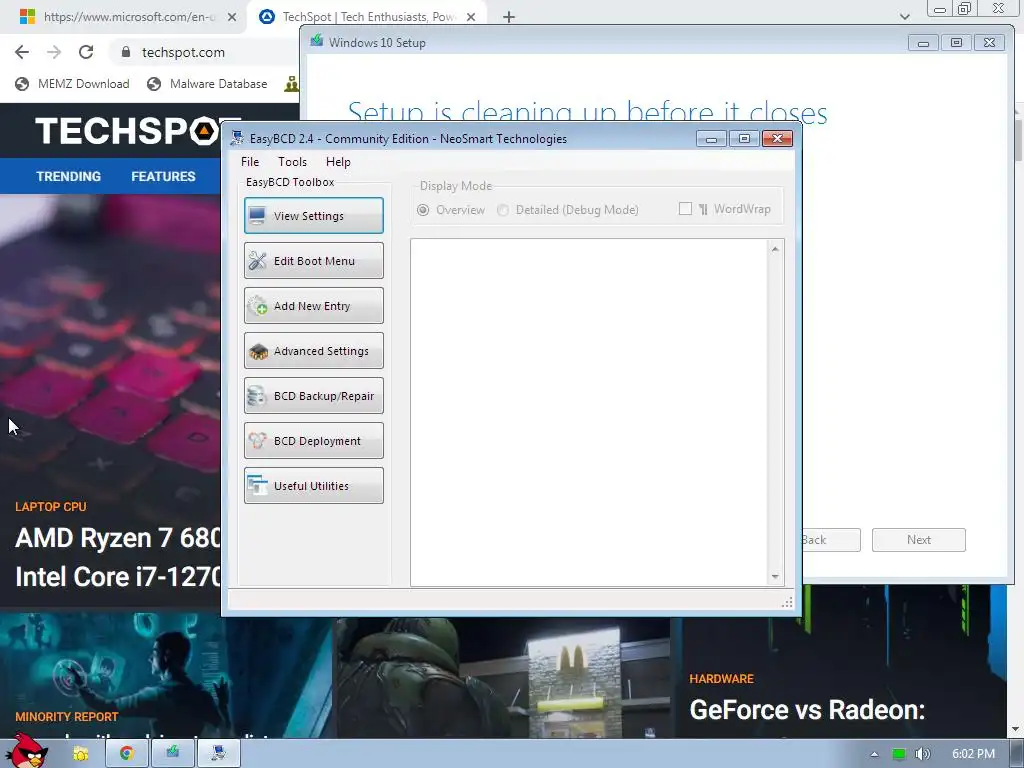The height and width of the screenshot is (768, 1024).
Task: Open Advanced Settings in EasyBCD
Action: [x=313, y=351]
